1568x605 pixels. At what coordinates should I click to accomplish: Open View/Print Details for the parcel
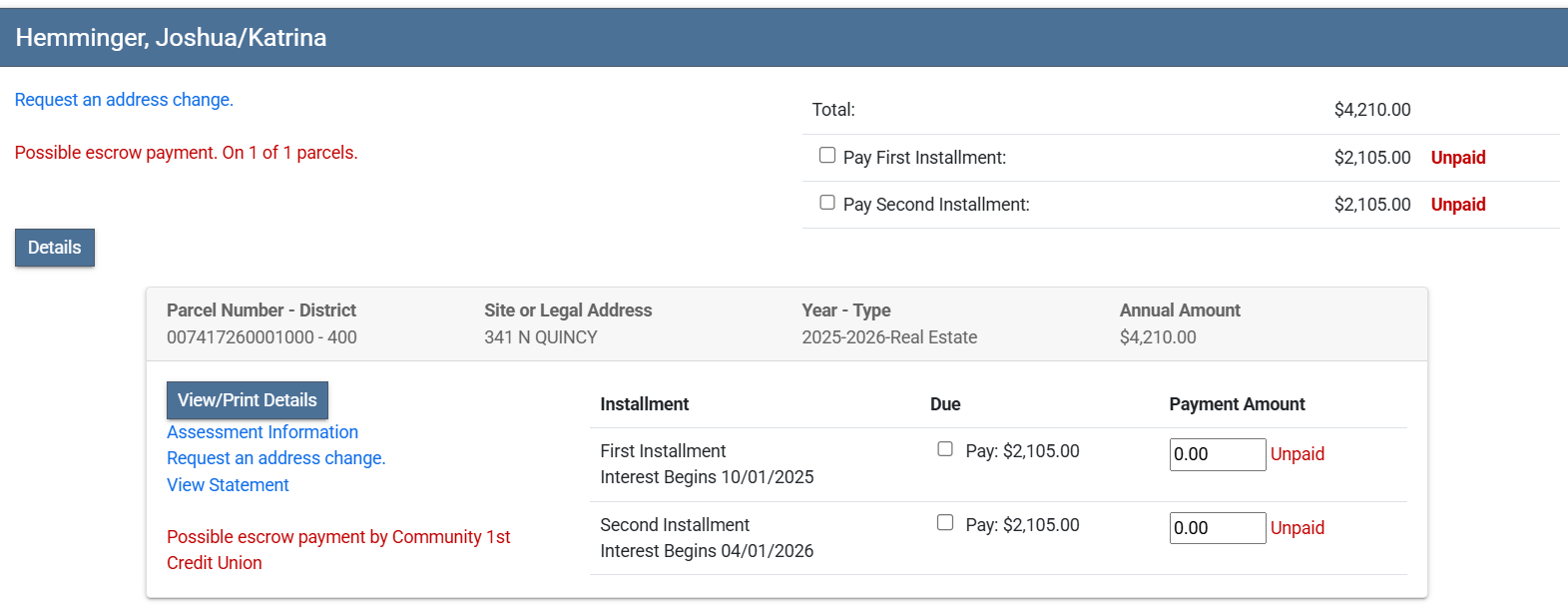[247, 400]
